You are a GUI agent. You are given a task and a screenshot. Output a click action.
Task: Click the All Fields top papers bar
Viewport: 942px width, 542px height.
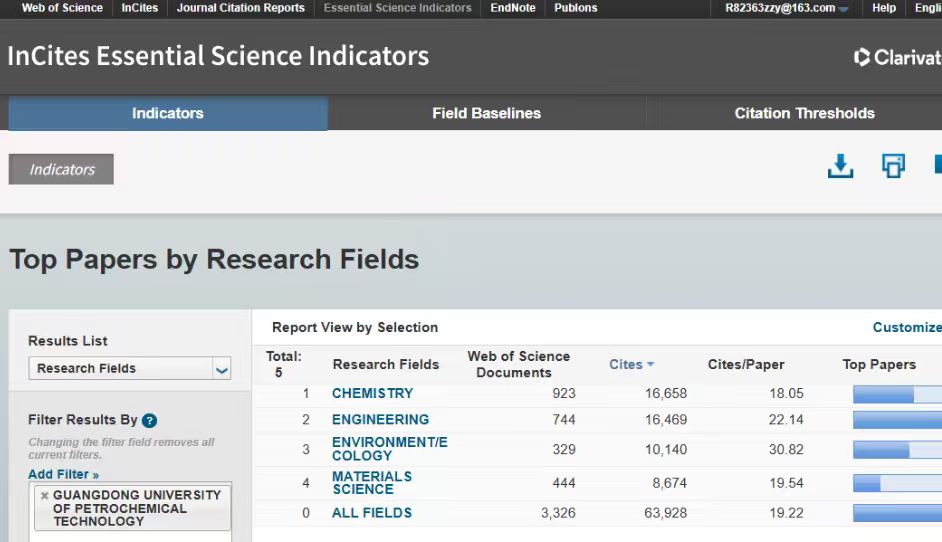898,513
